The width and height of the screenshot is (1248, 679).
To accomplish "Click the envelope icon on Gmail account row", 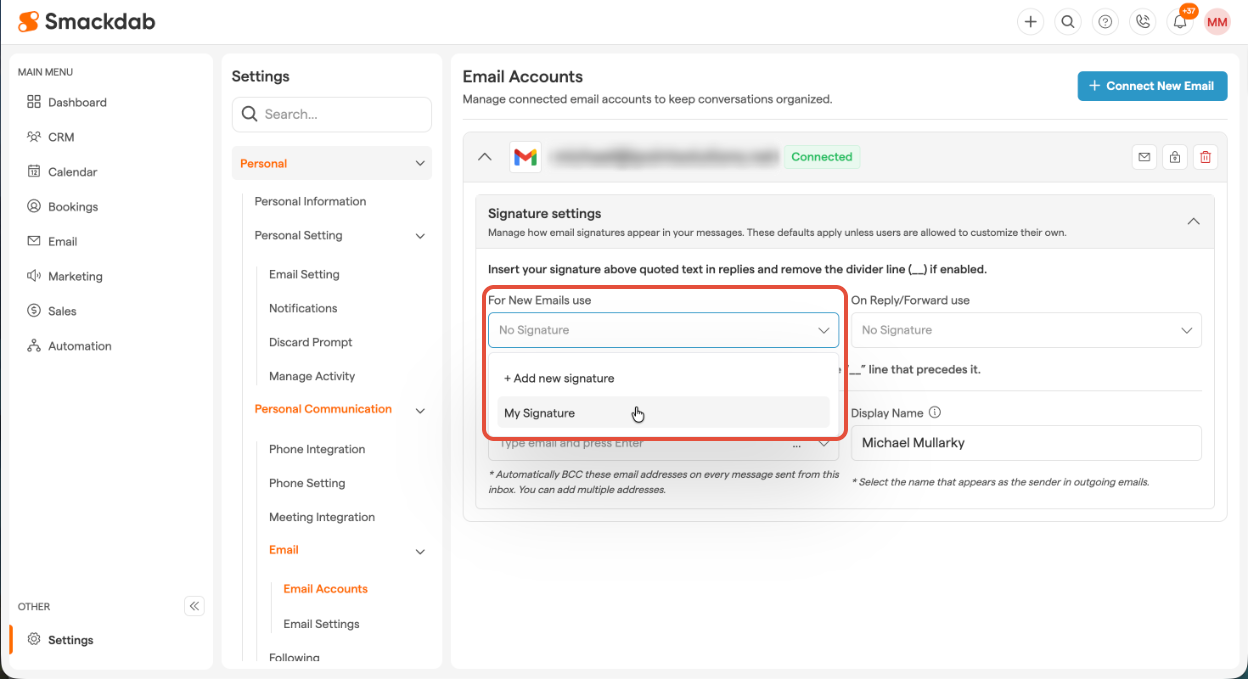I will (1144, 157).
